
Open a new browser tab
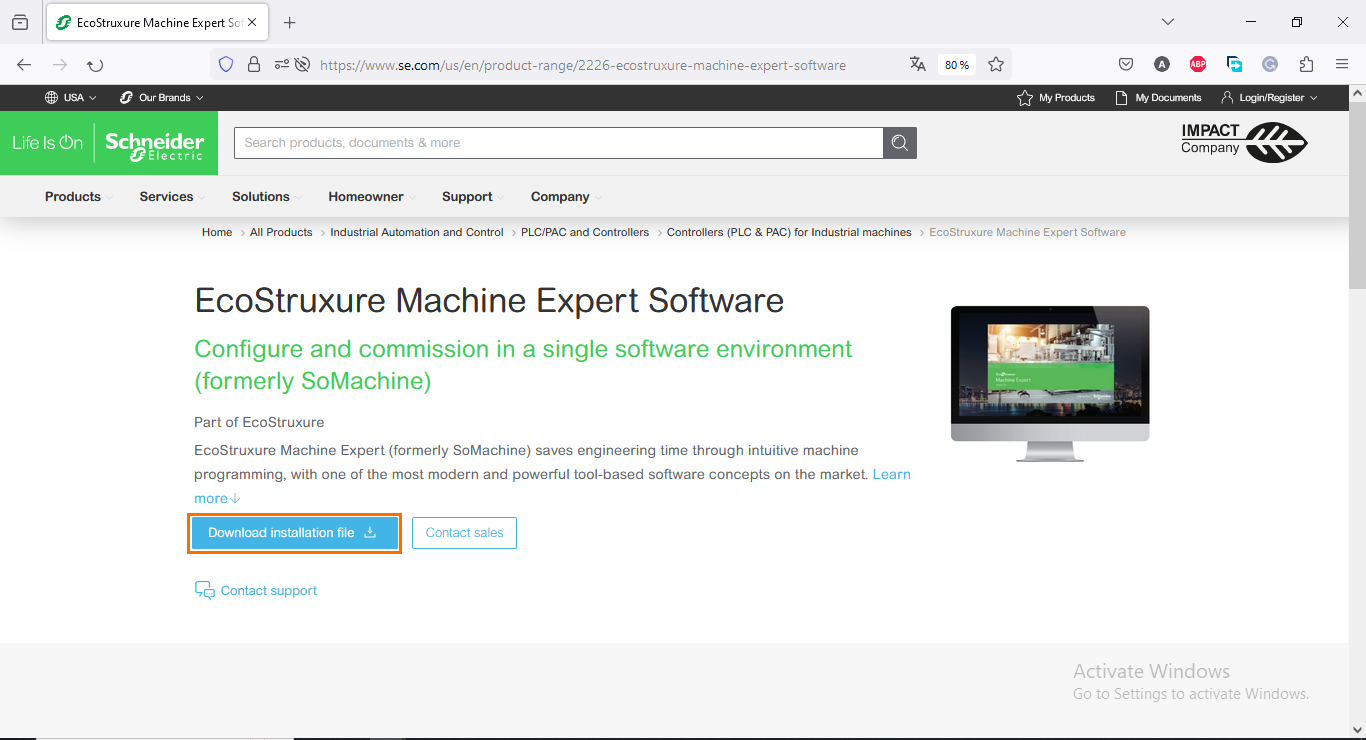coord(289,22)
